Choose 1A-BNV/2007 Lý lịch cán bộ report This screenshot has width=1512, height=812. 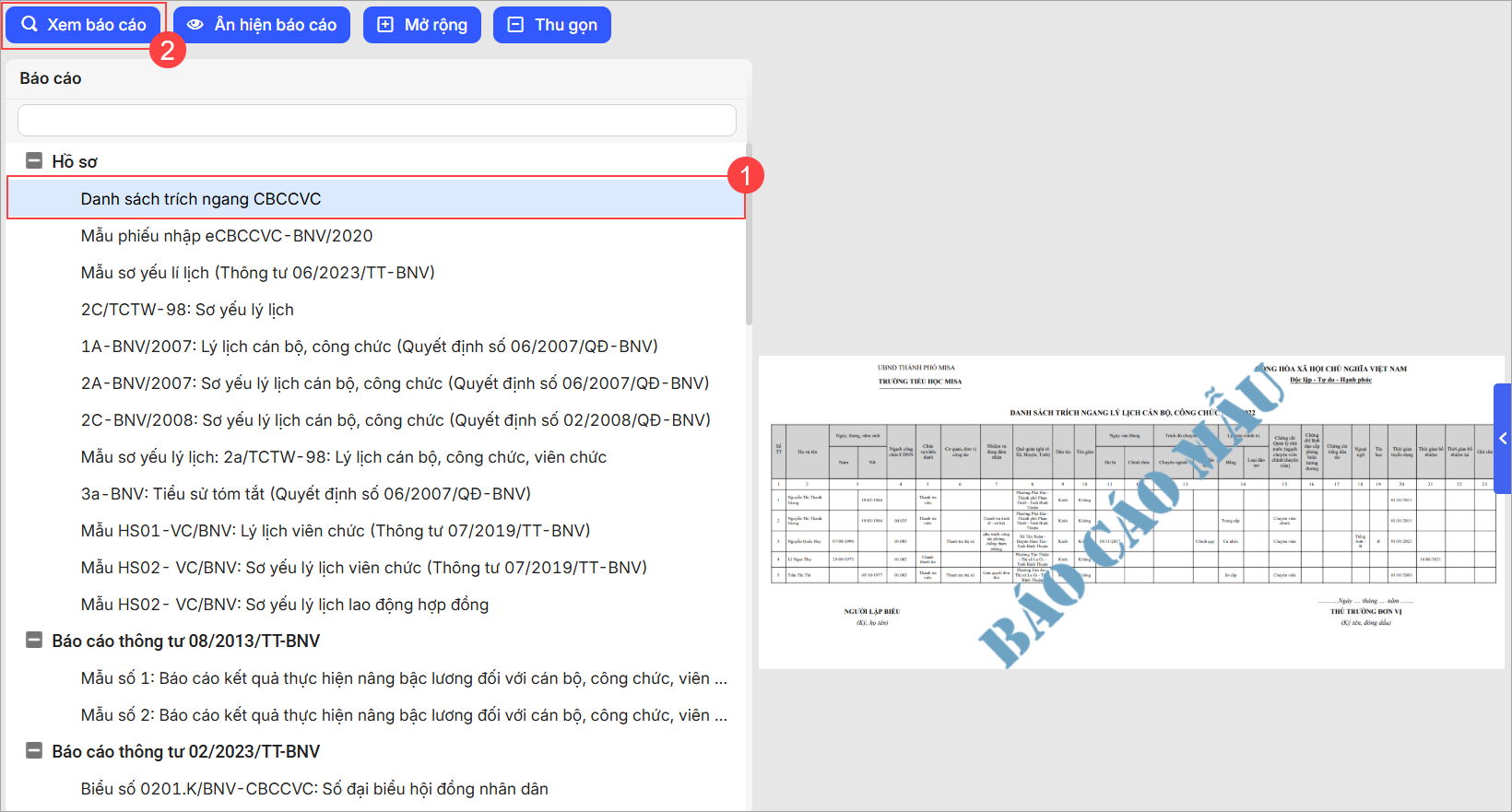[x=369, y=347]
